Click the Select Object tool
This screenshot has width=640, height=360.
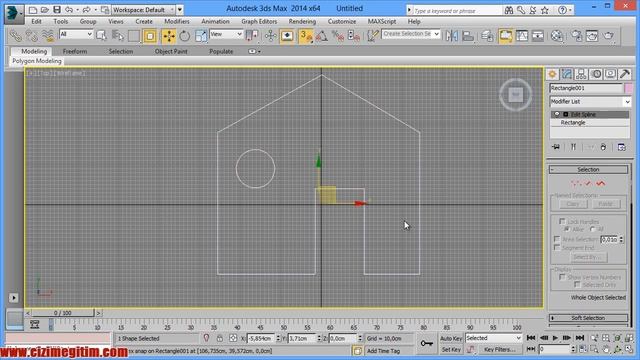pos(101,36)
